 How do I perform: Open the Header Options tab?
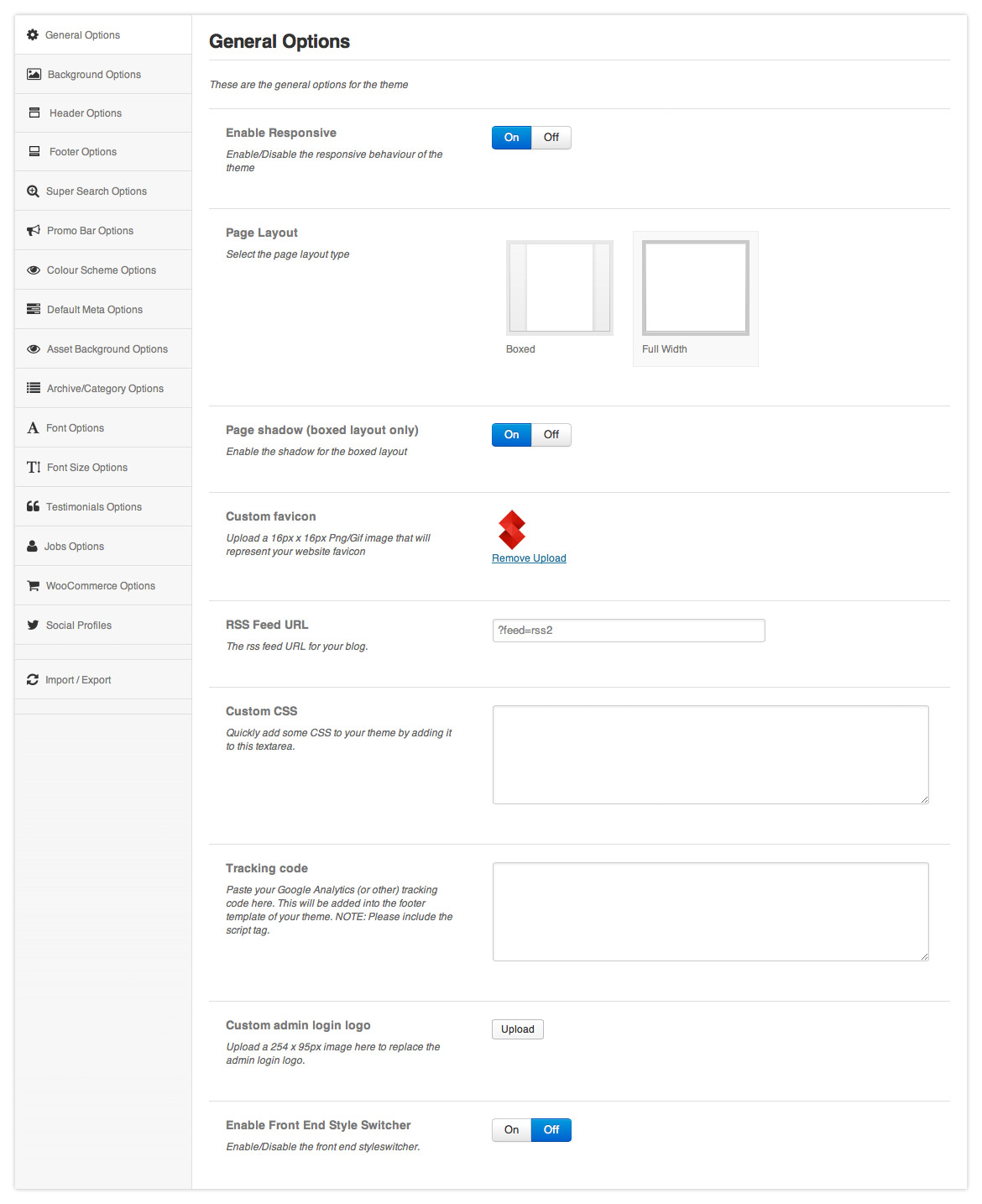(85, 113)
